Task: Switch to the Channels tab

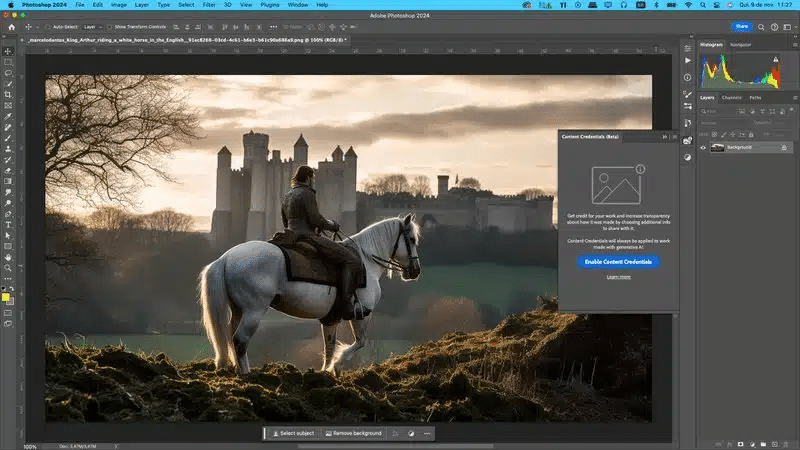Action: (732, 97)
